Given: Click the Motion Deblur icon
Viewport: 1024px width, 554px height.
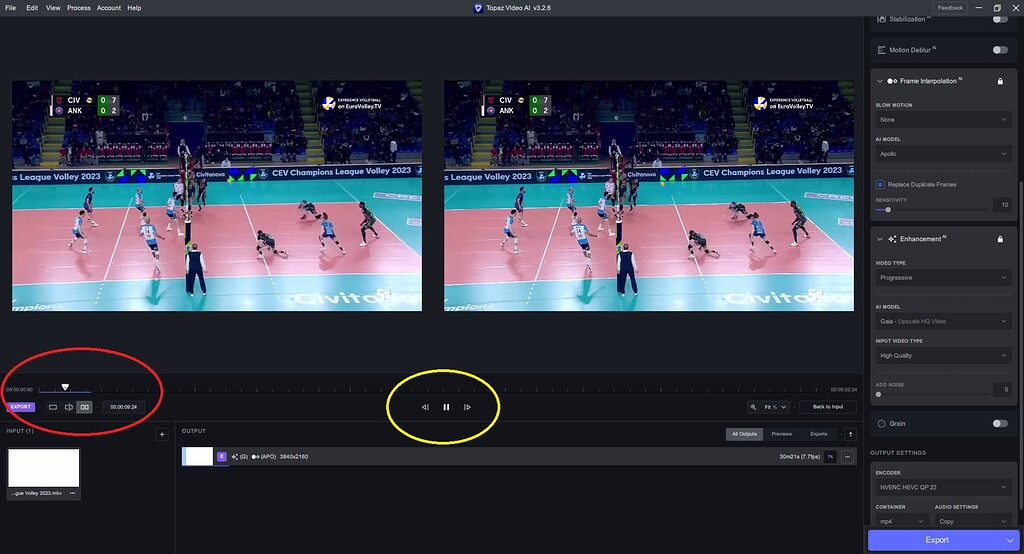Looking at the screenshot, I should [881, 50].
